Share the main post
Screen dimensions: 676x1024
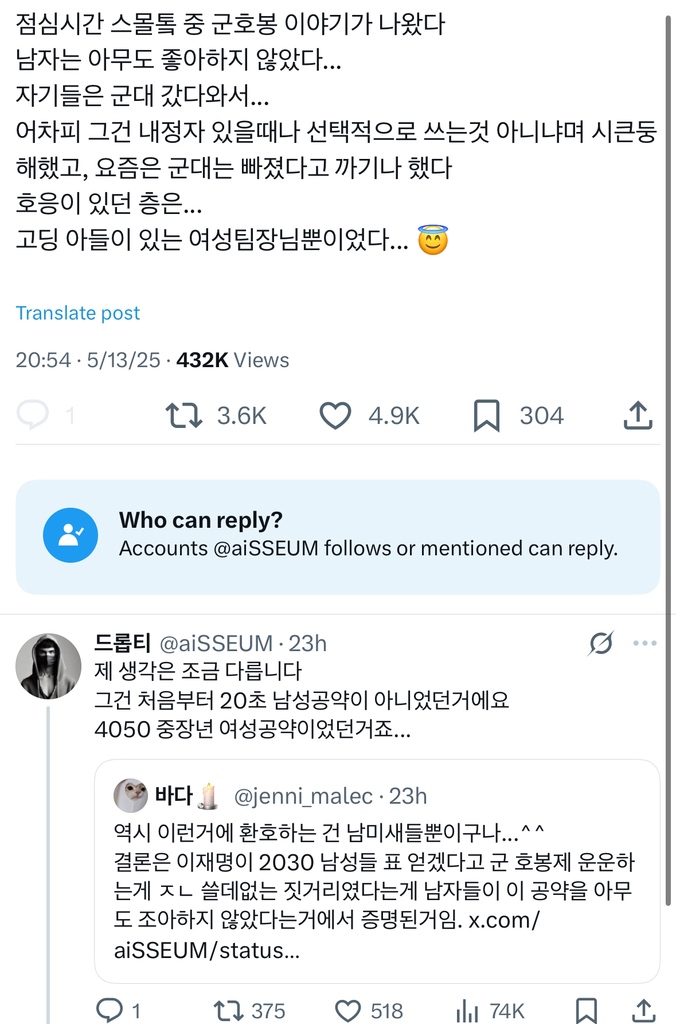(x=637, y=416)
